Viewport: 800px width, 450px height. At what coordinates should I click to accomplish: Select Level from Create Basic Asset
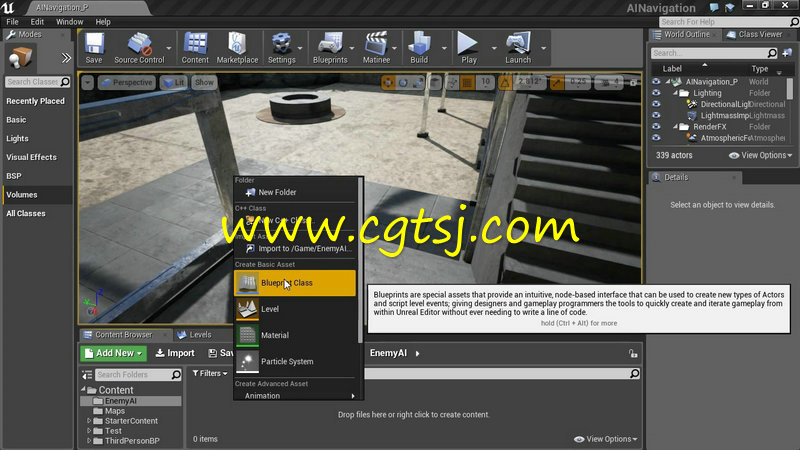click(295, 309)
